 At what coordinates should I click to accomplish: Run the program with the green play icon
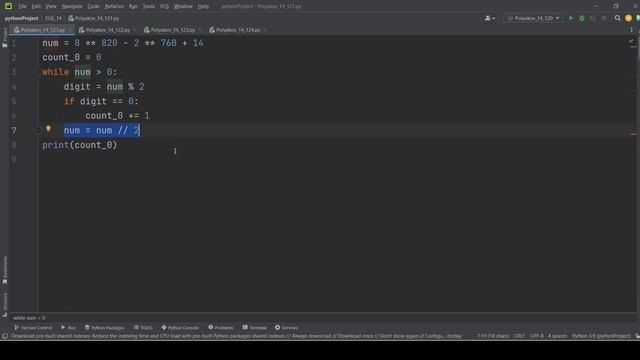pos(571,18)
